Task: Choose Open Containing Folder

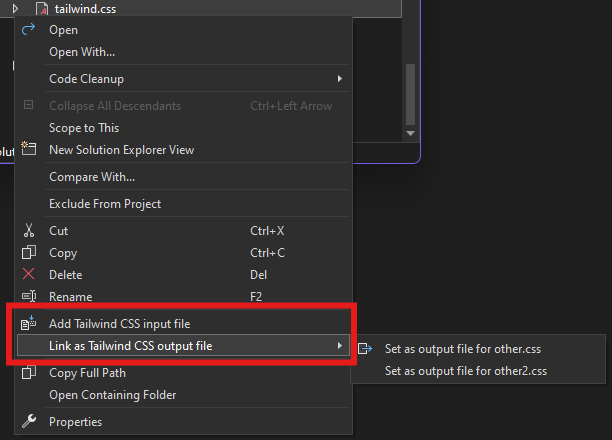Action: [183, 395]
